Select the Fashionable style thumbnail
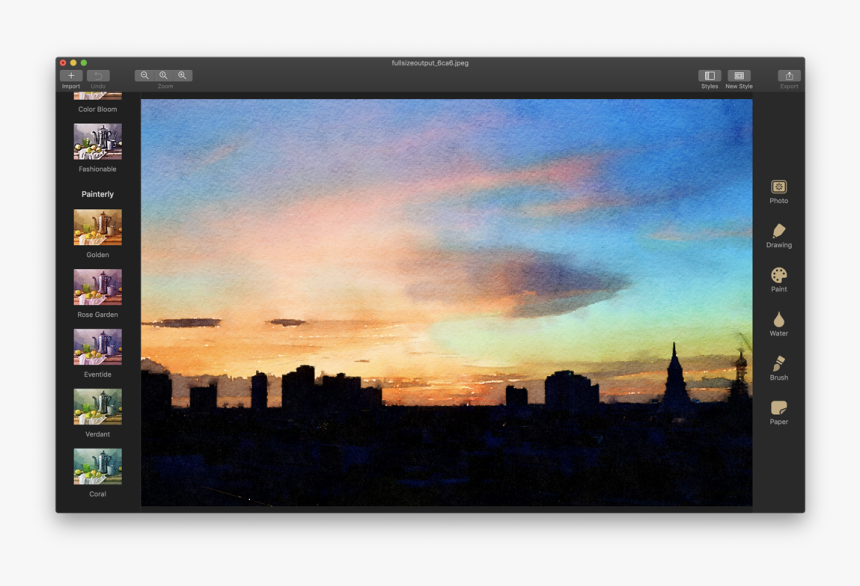 98,141
